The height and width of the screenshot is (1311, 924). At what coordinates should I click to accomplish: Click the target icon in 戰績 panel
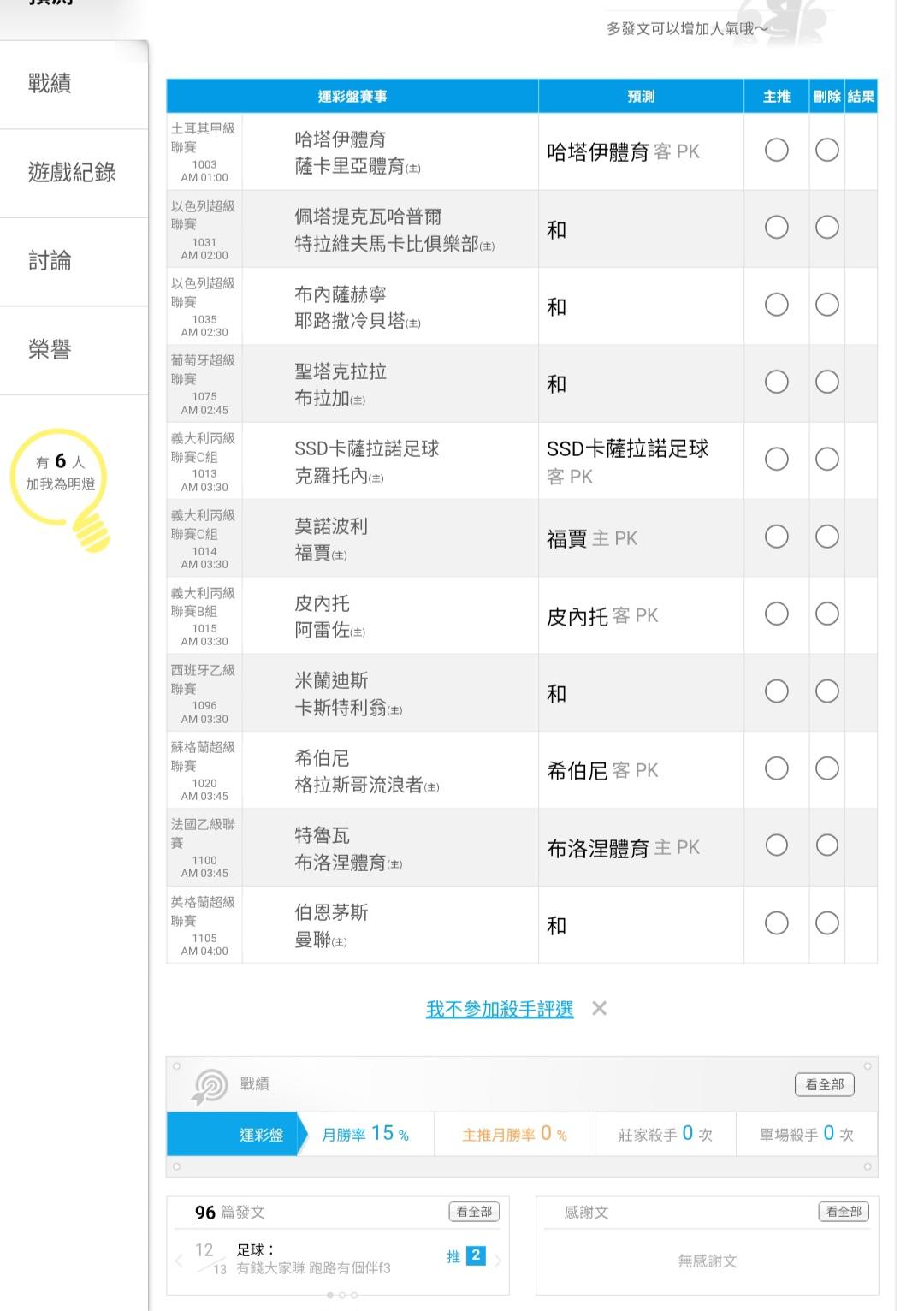210,1086
